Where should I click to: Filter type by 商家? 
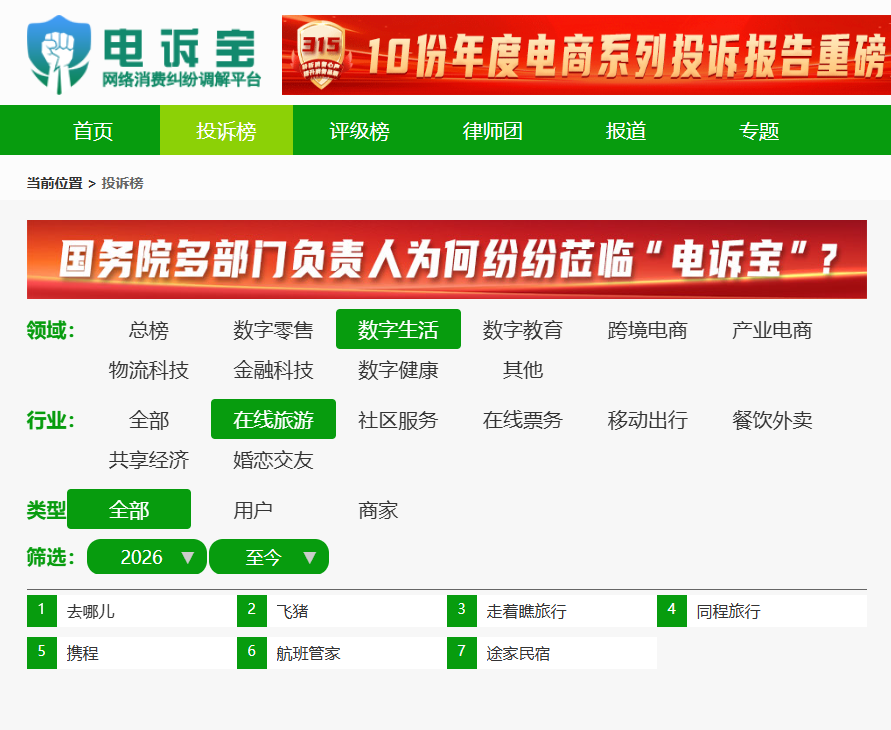(x=378, y=510)
